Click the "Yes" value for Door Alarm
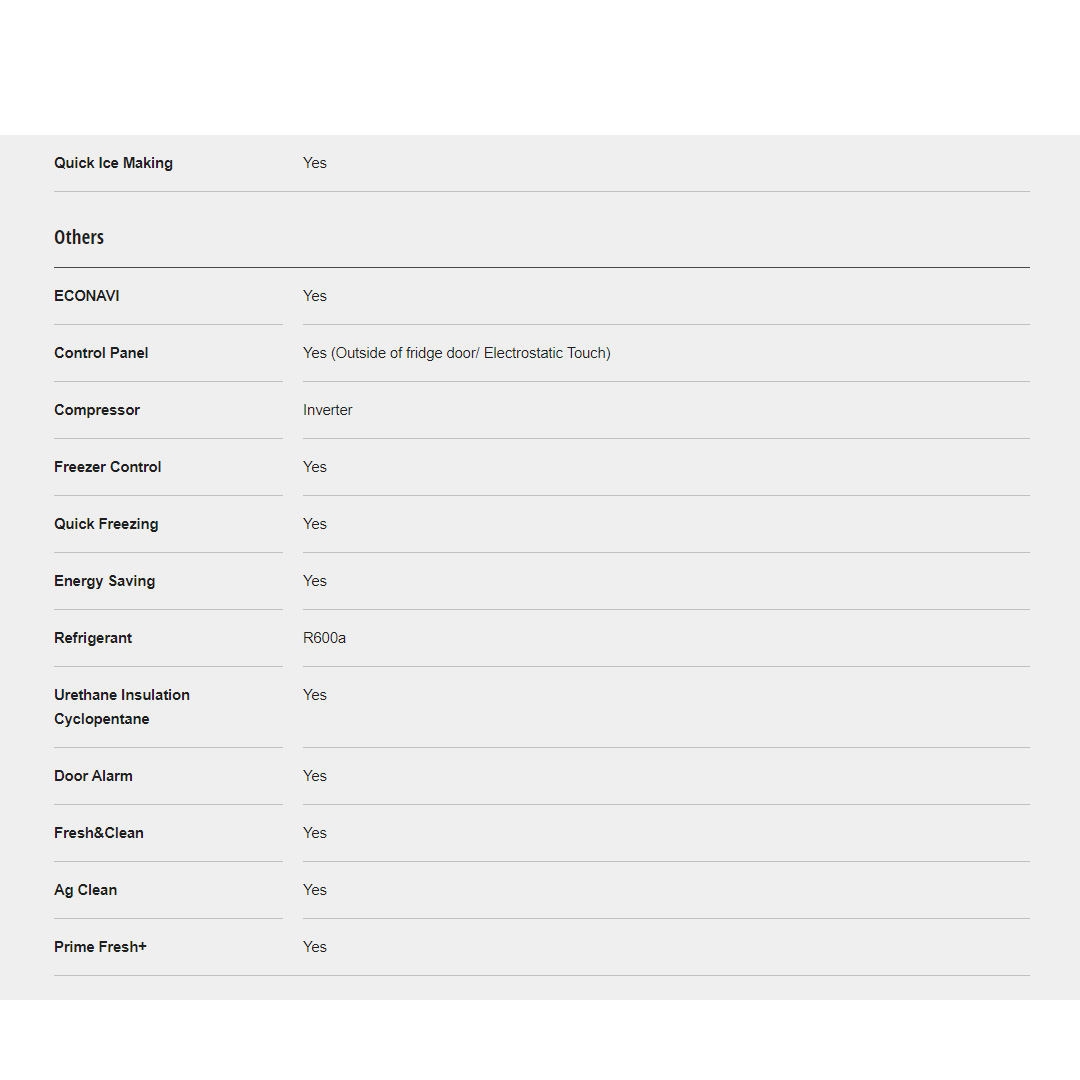The width and height of the screenshot is (1080, 1080). 315,776
